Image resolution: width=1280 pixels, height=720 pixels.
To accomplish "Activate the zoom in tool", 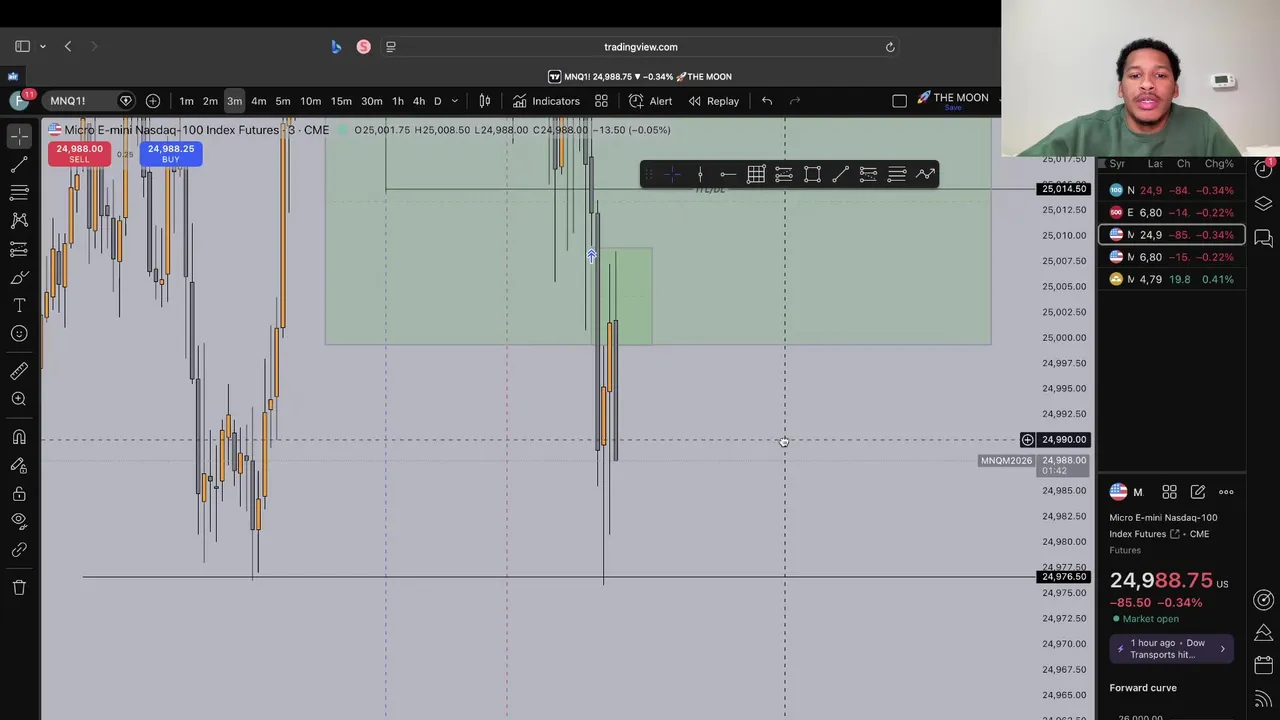I will pyautogui.click(x=19, y=399).
